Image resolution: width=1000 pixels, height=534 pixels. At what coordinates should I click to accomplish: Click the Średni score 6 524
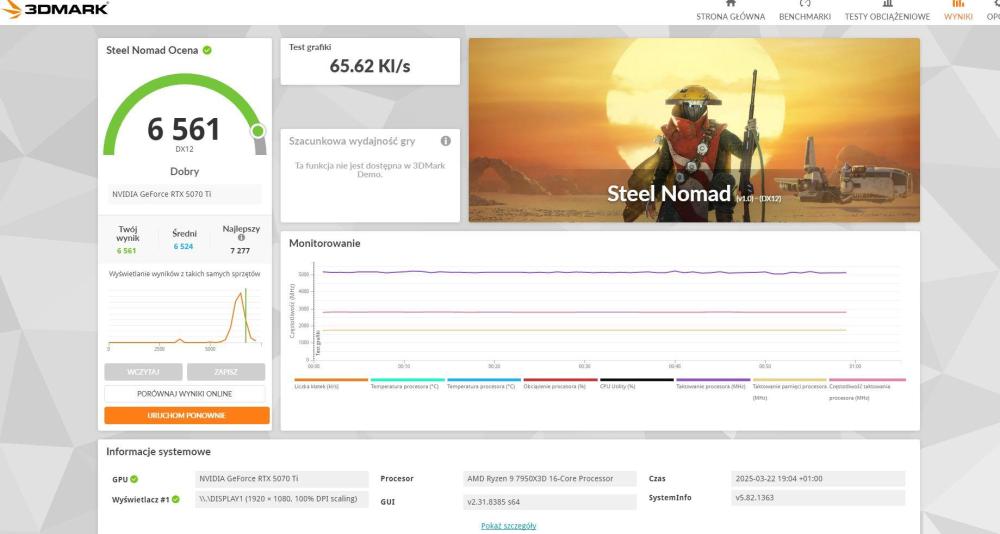pyautogui.click(x=184, y=246)
